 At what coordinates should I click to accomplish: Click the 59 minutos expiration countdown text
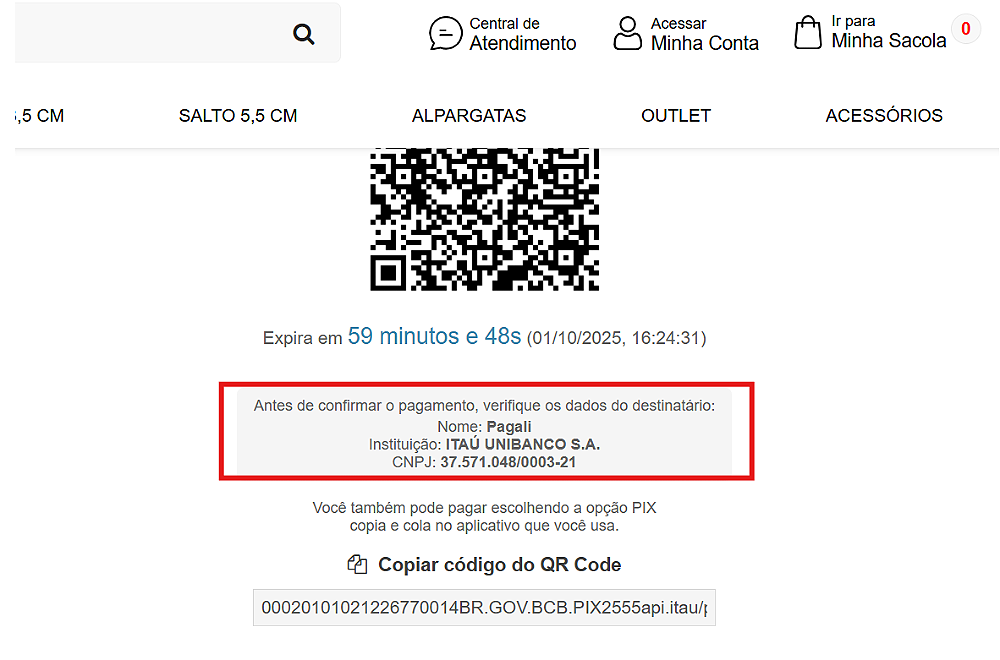434,336
